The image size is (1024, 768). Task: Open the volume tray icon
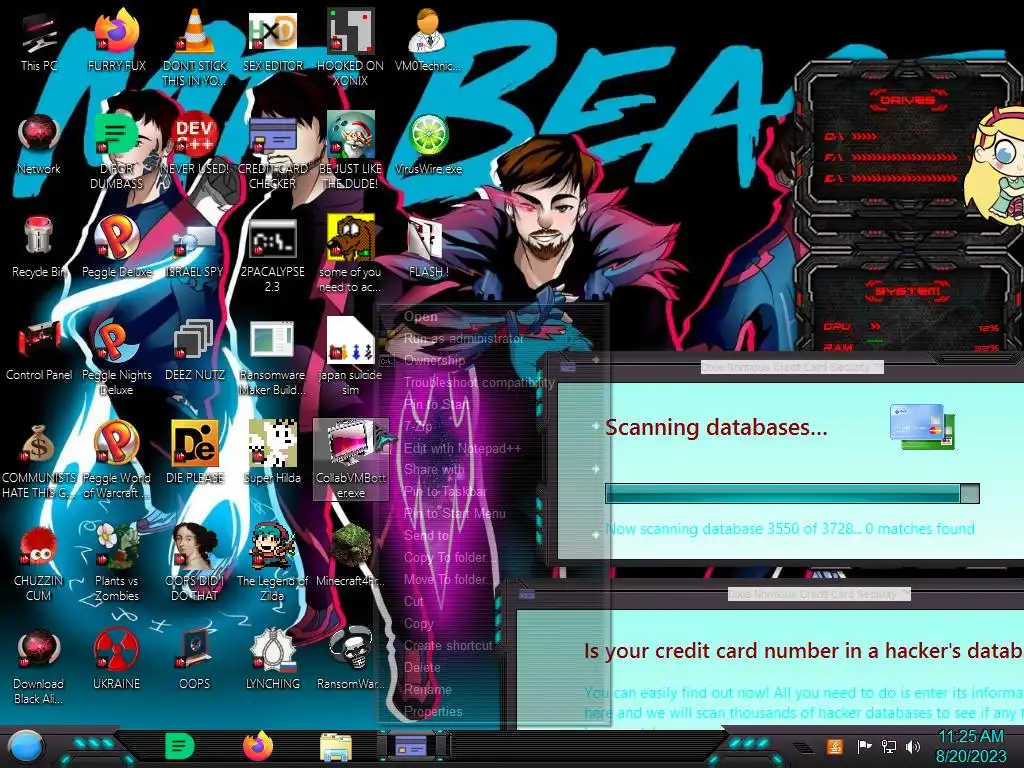click(913, 746)
